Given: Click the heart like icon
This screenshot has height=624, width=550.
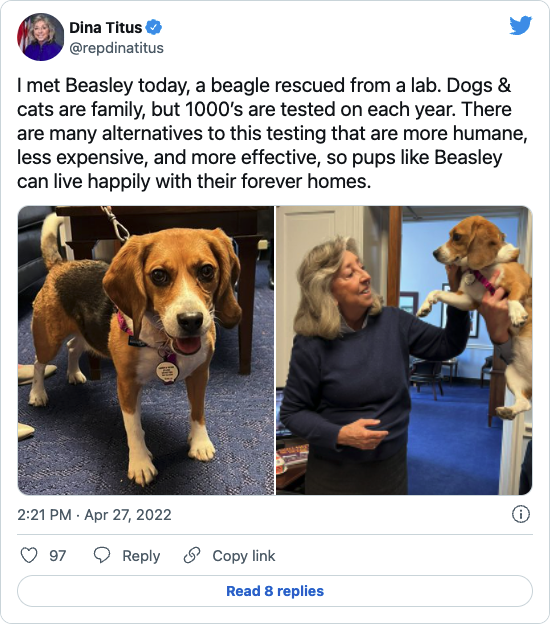Looking at the screenshot, I should (29, 555).
